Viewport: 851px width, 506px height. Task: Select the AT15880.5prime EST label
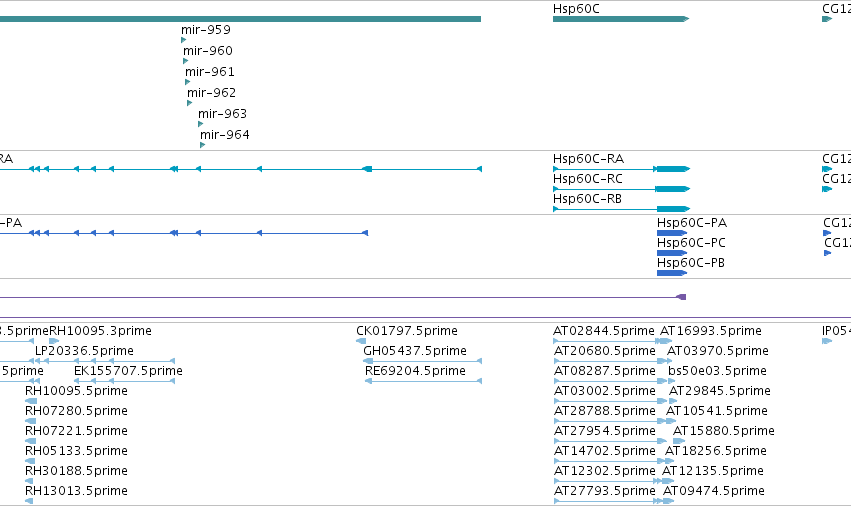point(723,431)
